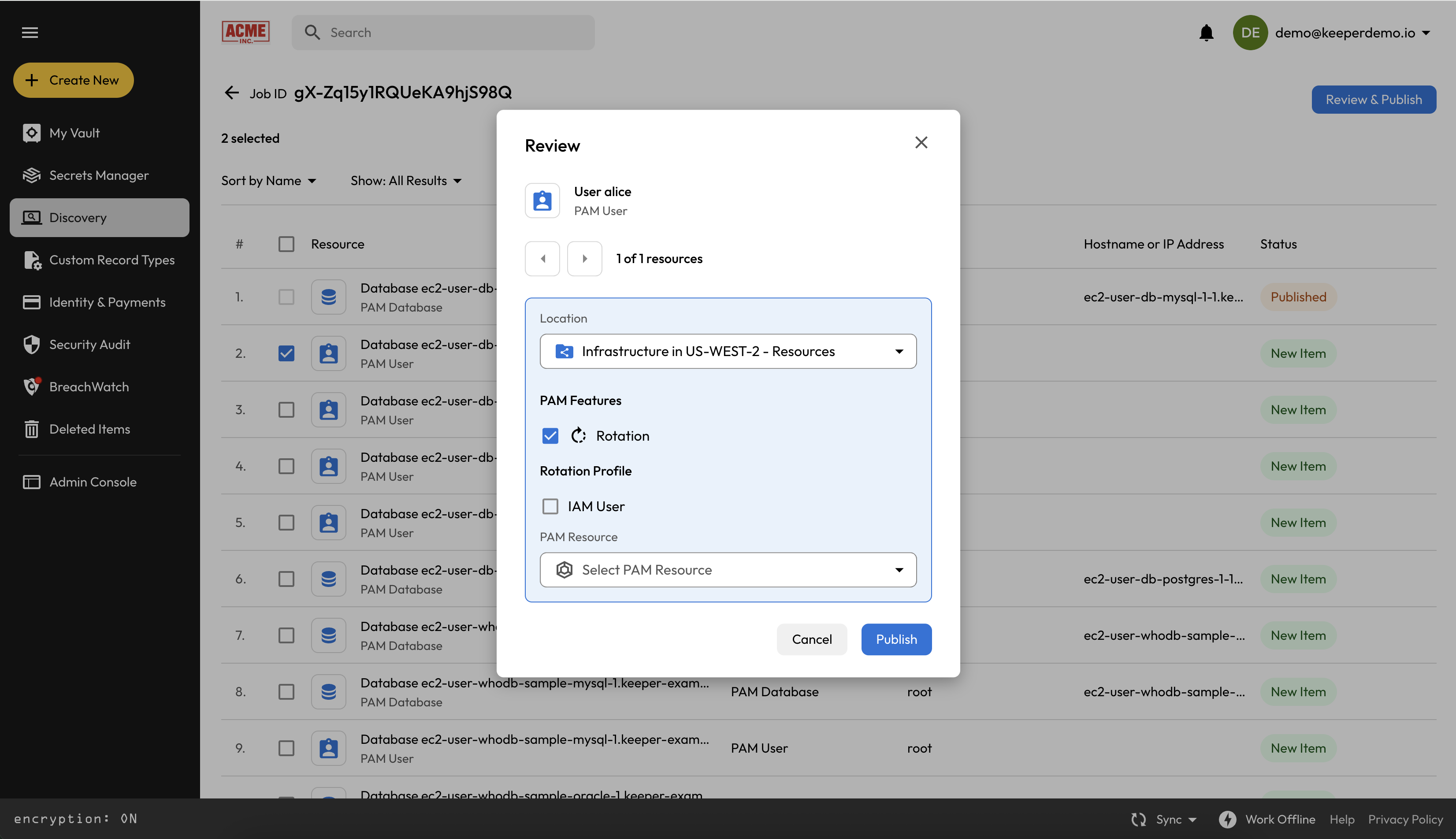The height and width of the screenshot is (839, 1456).
Task: Click Cancel in the Review dialog
Action: pos(811,639)
